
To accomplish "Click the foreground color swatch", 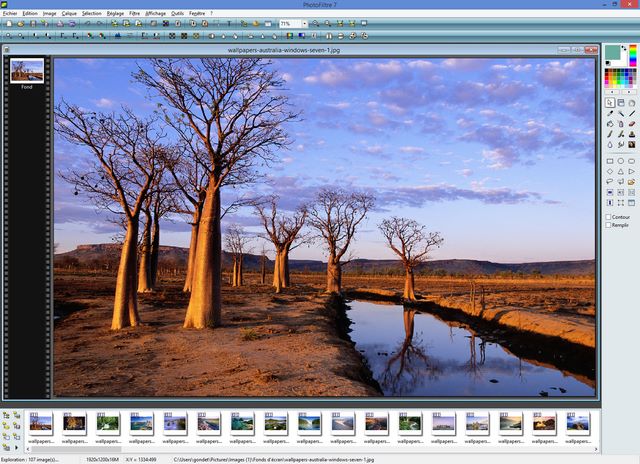I will 612,53.
